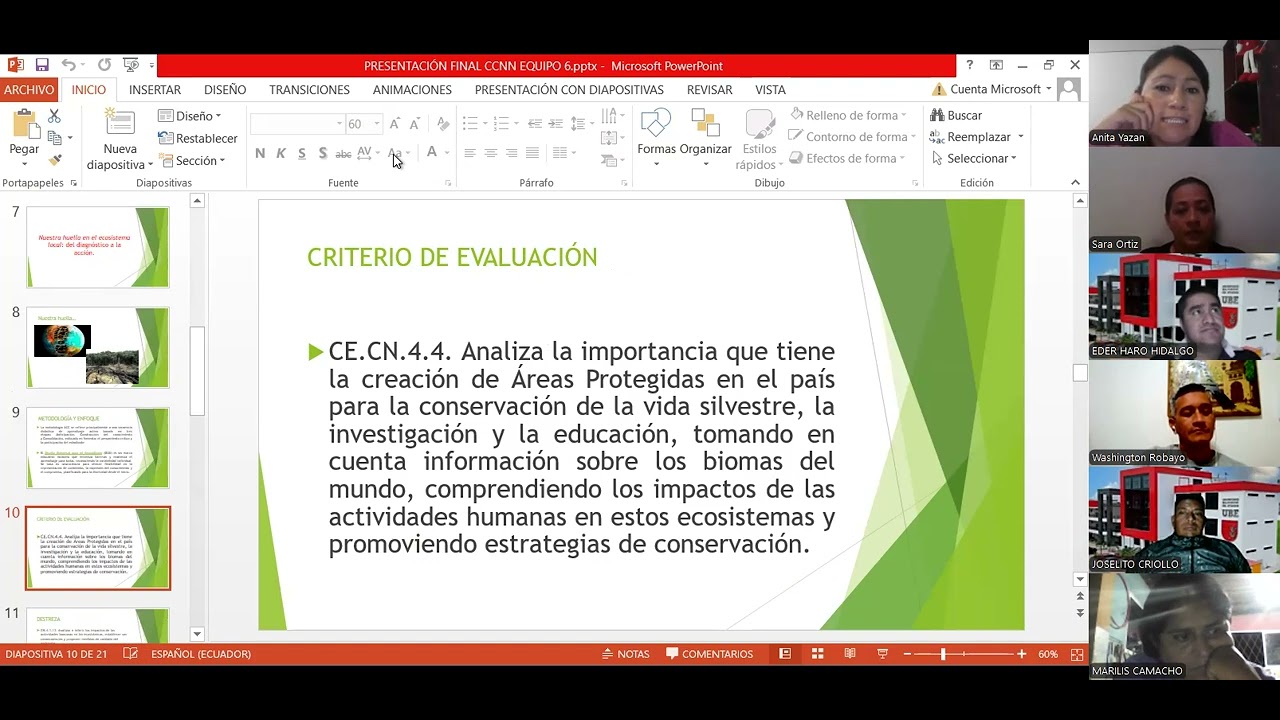Toggle Normal view in status bar
This screenshot has width=1280, height=720.
(785, 654)
